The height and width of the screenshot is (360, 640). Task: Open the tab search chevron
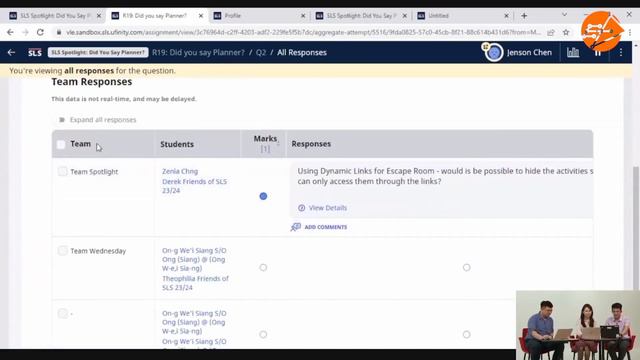tap(564, 15)
